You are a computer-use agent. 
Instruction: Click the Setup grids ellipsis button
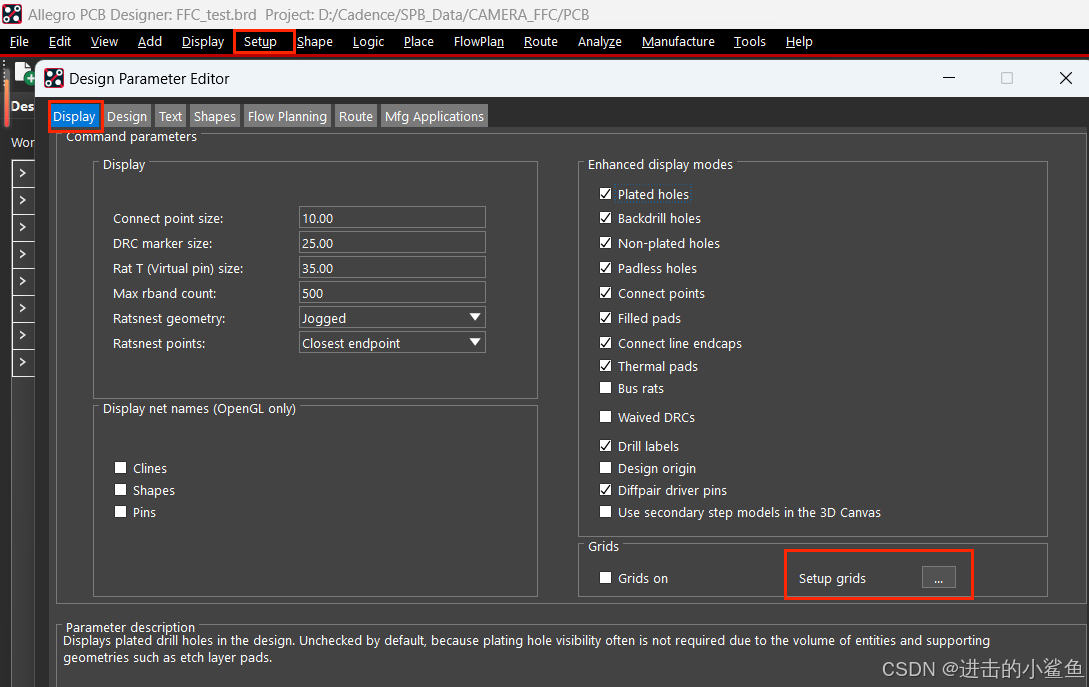(938, 578)
